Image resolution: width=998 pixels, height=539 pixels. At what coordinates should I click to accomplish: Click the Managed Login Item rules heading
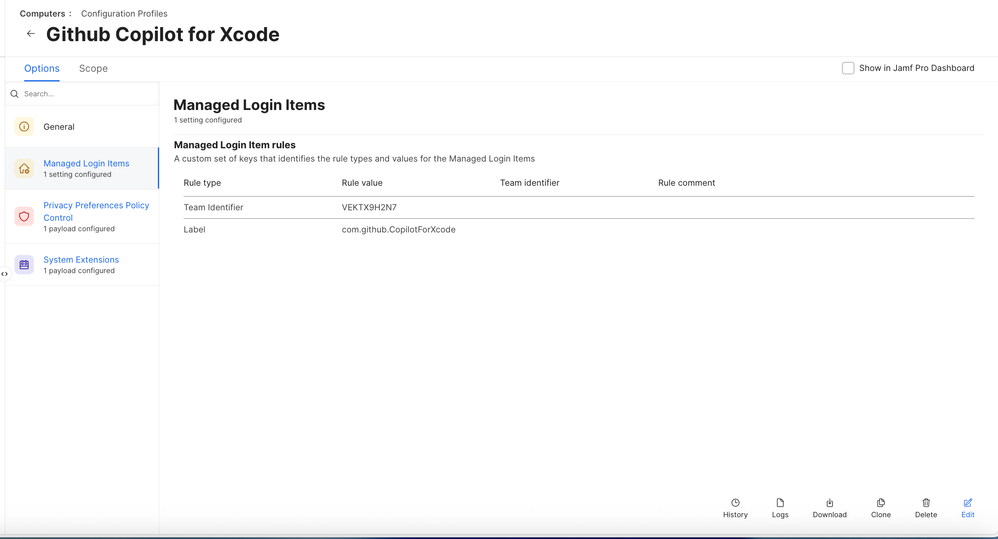[235, 145]
